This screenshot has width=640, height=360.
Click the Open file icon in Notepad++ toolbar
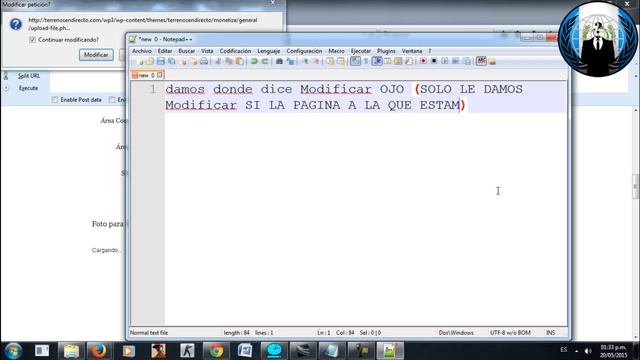coord(150,61)
